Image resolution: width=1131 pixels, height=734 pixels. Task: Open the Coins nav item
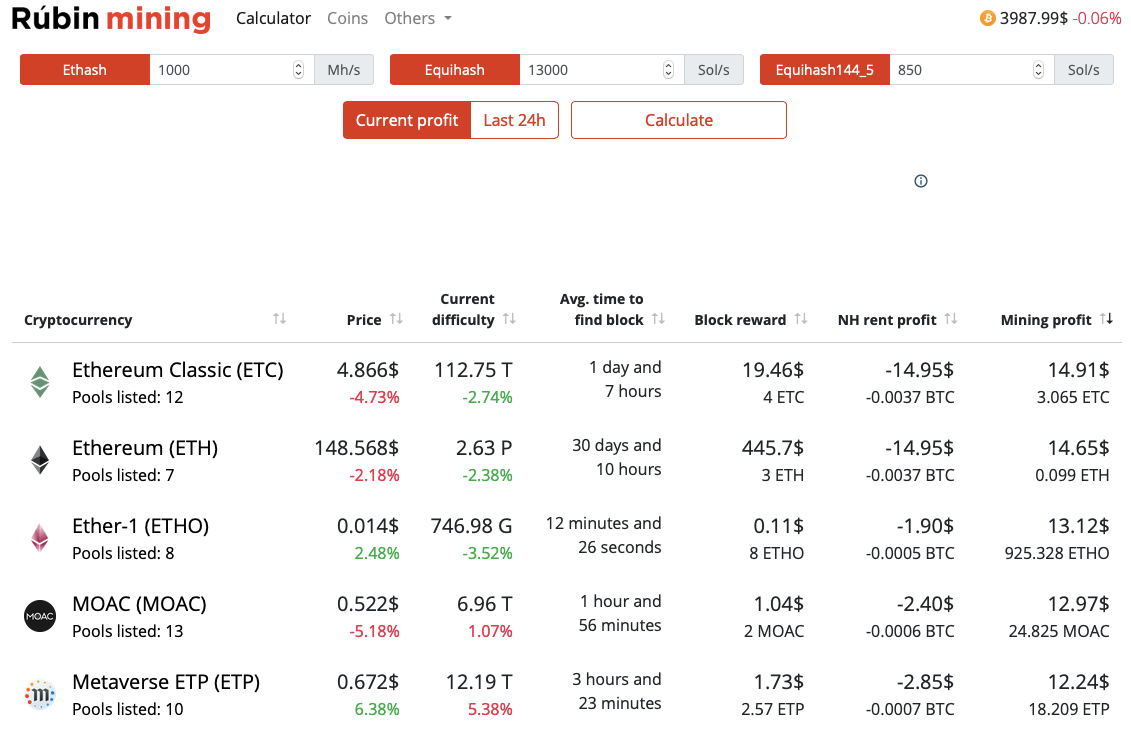[x=347, y=19]
